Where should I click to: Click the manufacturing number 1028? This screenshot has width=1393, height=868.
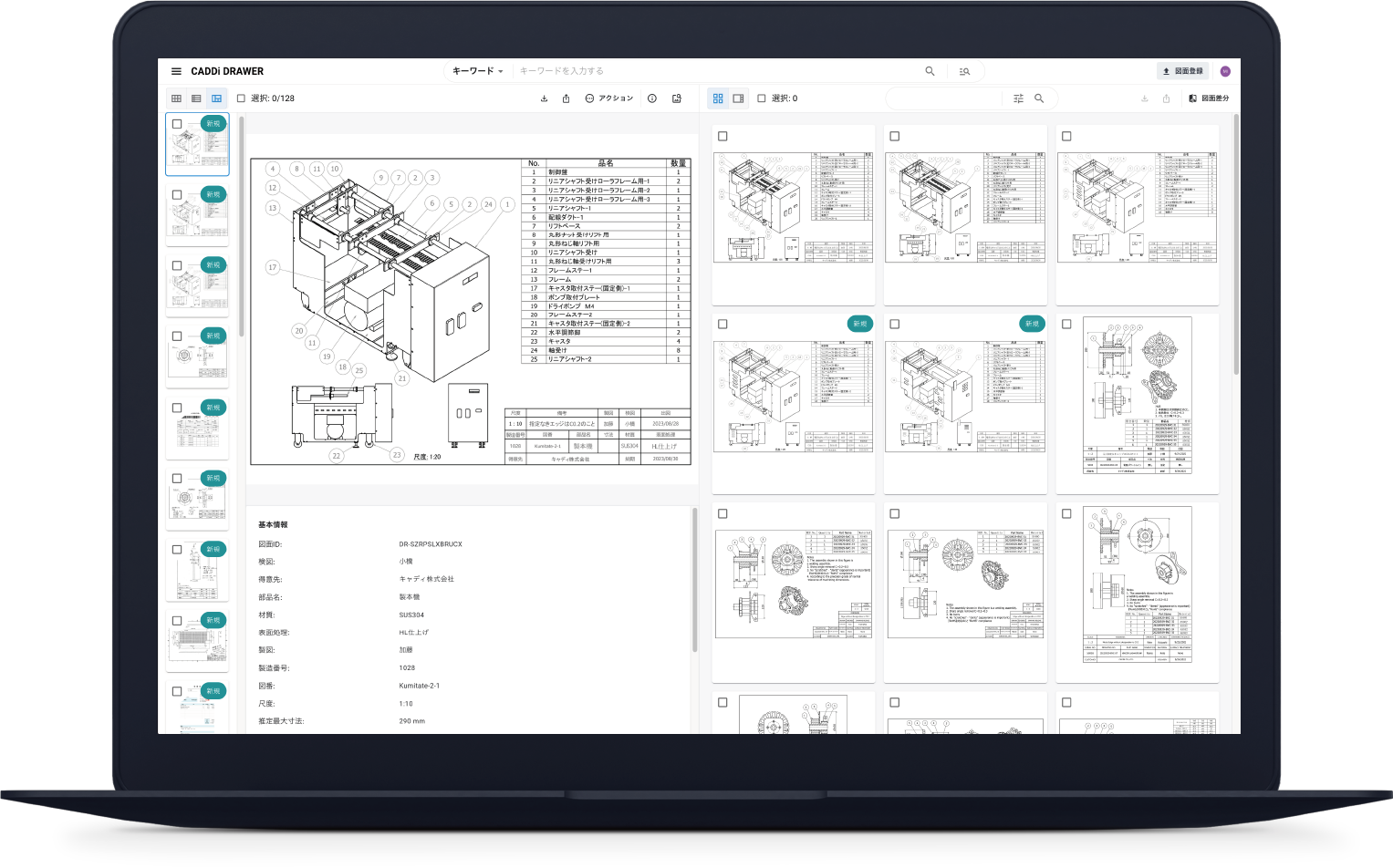tap(407, 667)
